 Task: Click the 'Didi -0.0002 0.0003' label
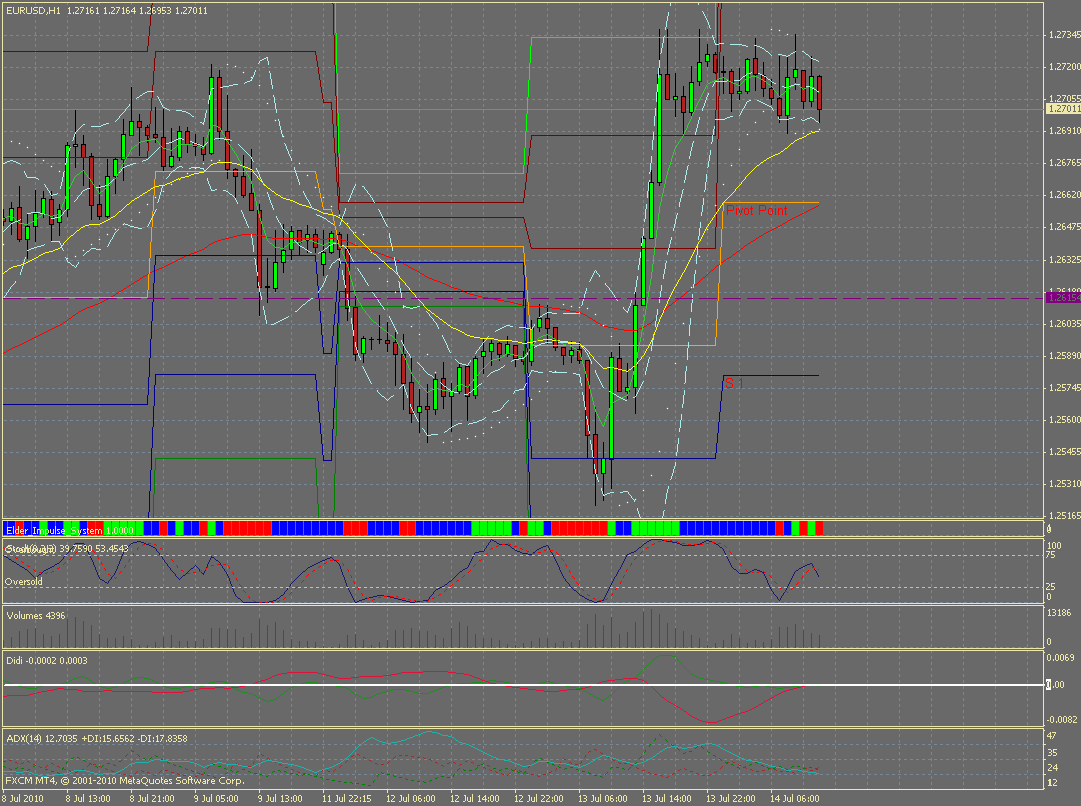tap(47, 661)
